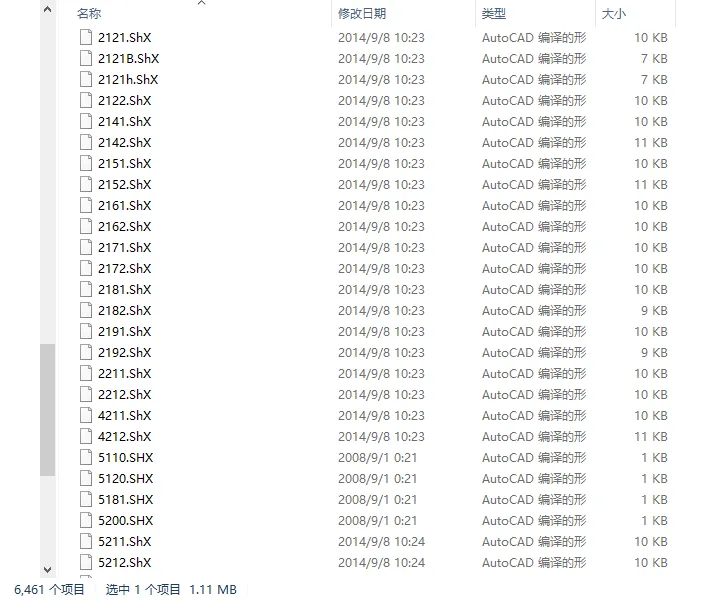Select the 2212.ShX file name
The width and height of the screenshot is (717, 601).
click(124, 395)
